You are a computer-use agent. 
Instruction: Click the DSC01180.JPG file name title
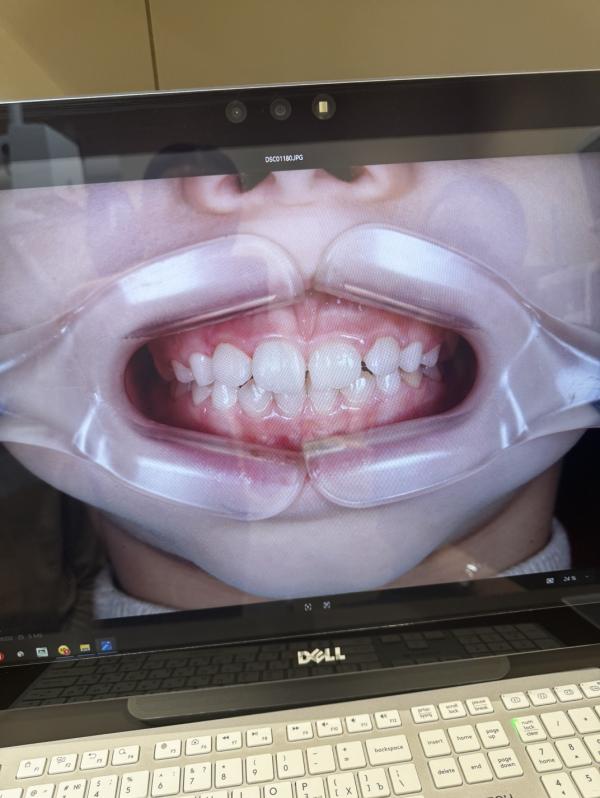[x=284, y=159]
